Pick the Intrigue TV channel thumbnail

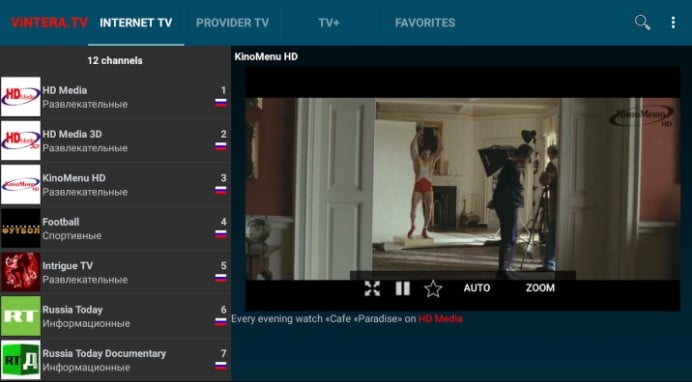coord(21,272)
